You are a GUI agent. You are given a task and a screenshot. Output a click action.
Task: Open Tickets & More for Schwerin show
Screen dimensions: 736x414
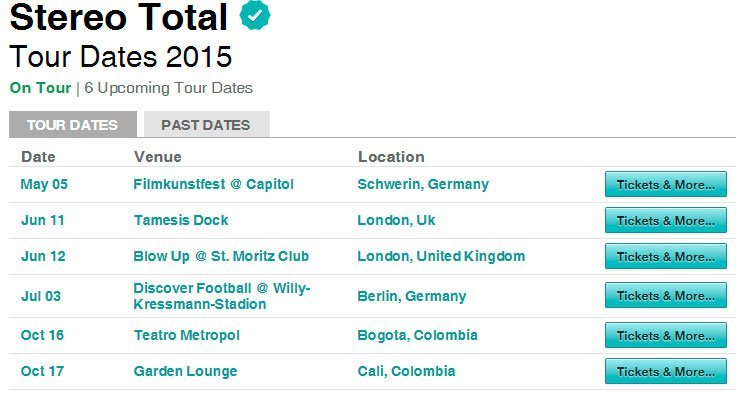(665, 184)
